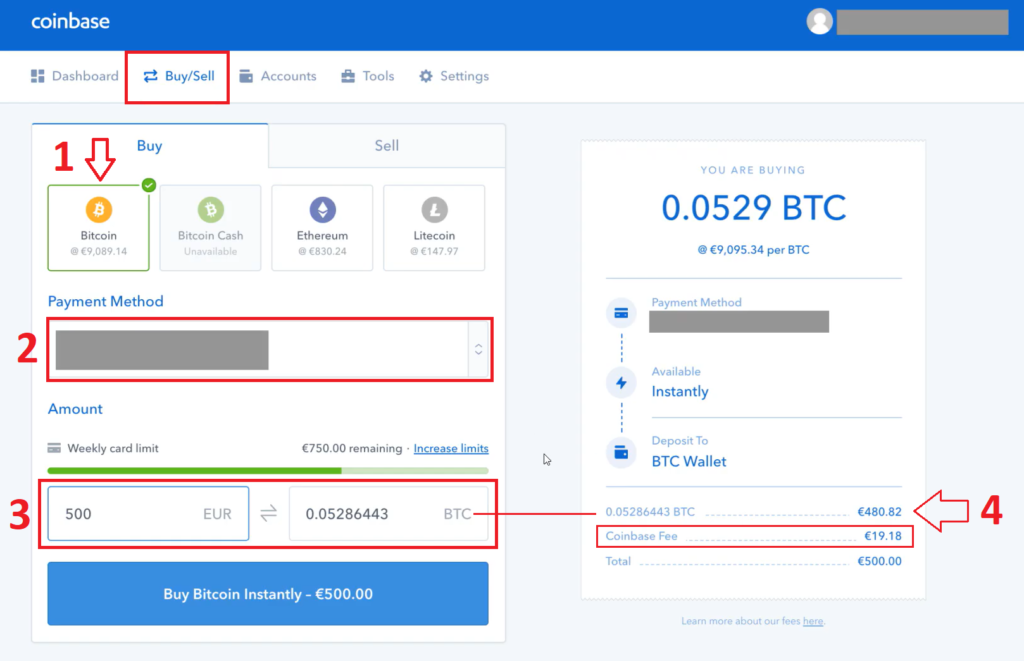This screenshot has height=661, width=1024.
Task: Click the coinbase logo
Action: tap(71, 21)
